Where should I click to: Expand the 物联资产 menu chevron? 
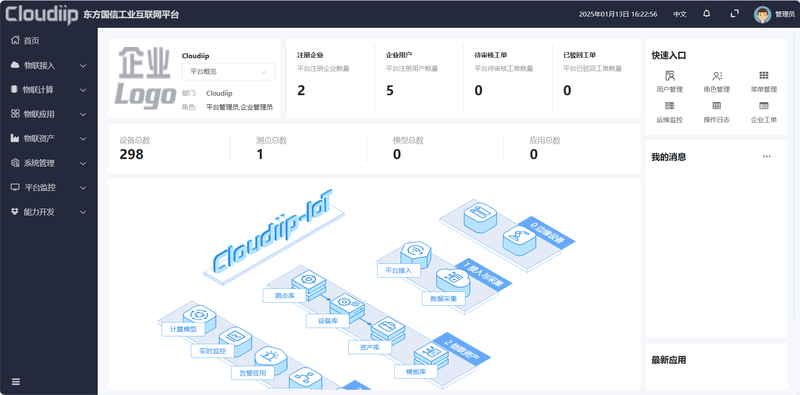pos(83,139)
